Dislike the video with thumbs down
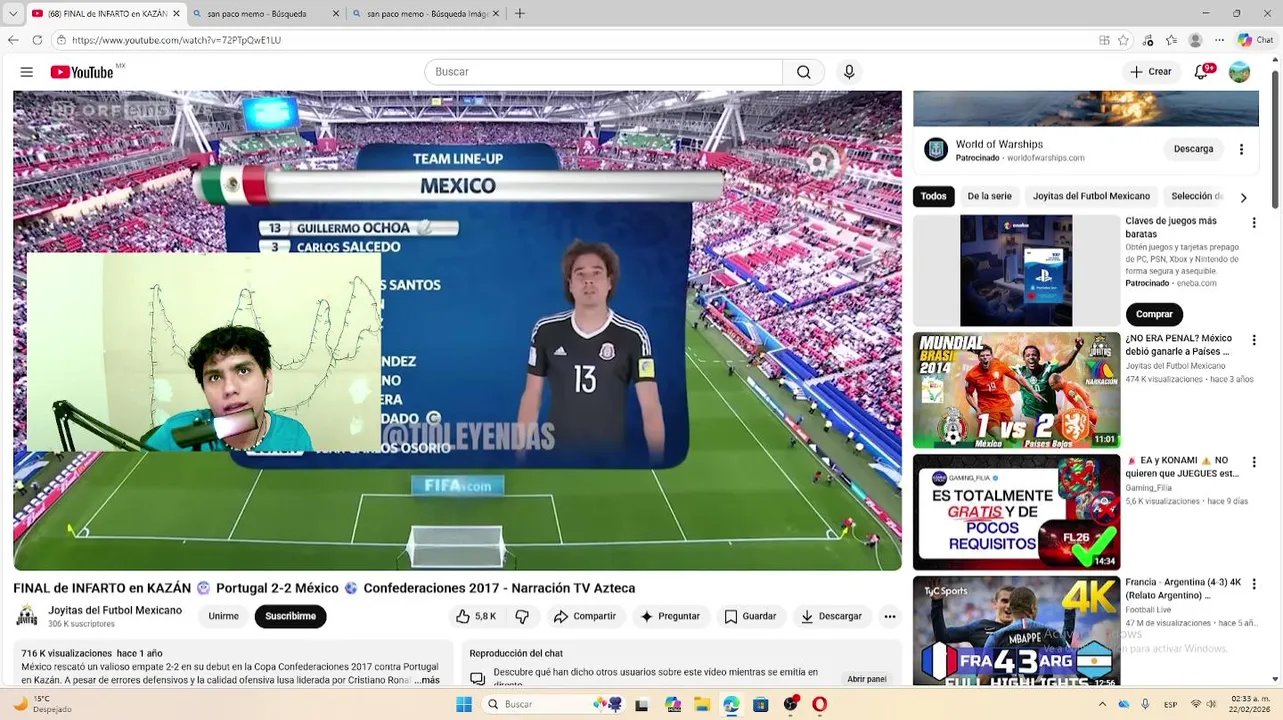Image resolution: width=1283 pixels, height=720 pixels. point(522,617)
